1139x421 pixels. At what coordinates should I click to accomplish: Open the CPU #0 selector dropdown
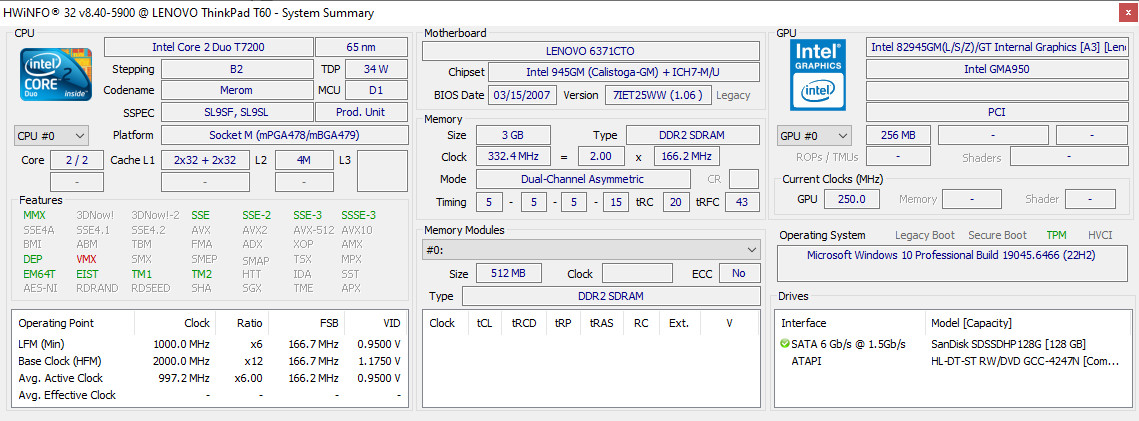coord(51,136)
